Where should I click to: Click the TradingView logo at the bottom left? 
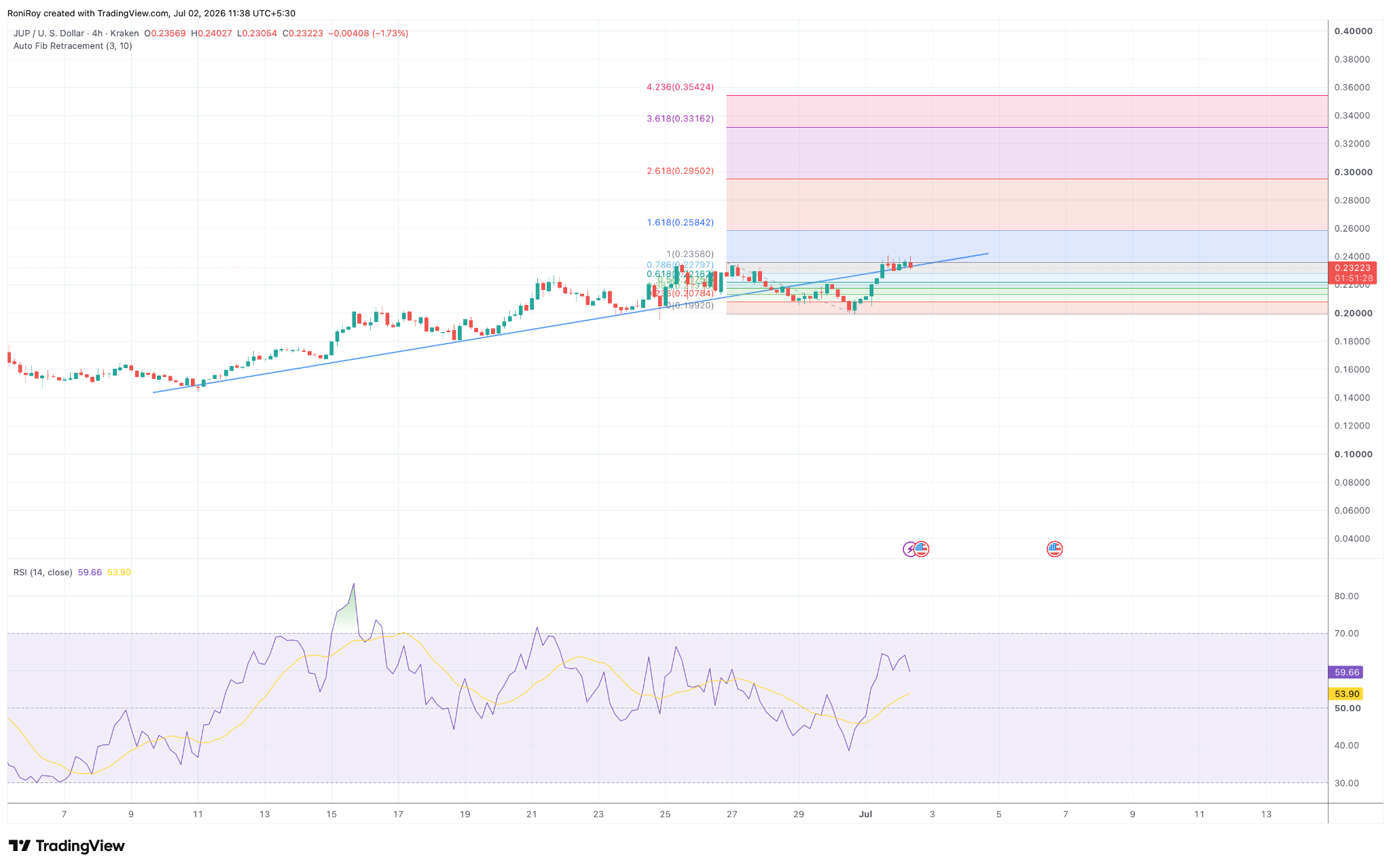point(67,846)
